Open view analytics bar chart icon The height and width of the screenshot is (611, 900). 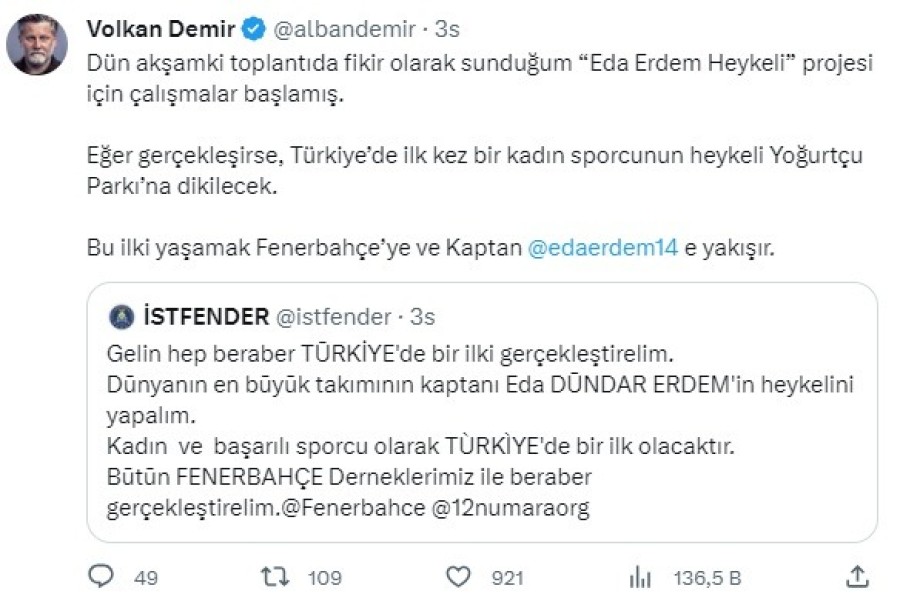pos(640,577)
